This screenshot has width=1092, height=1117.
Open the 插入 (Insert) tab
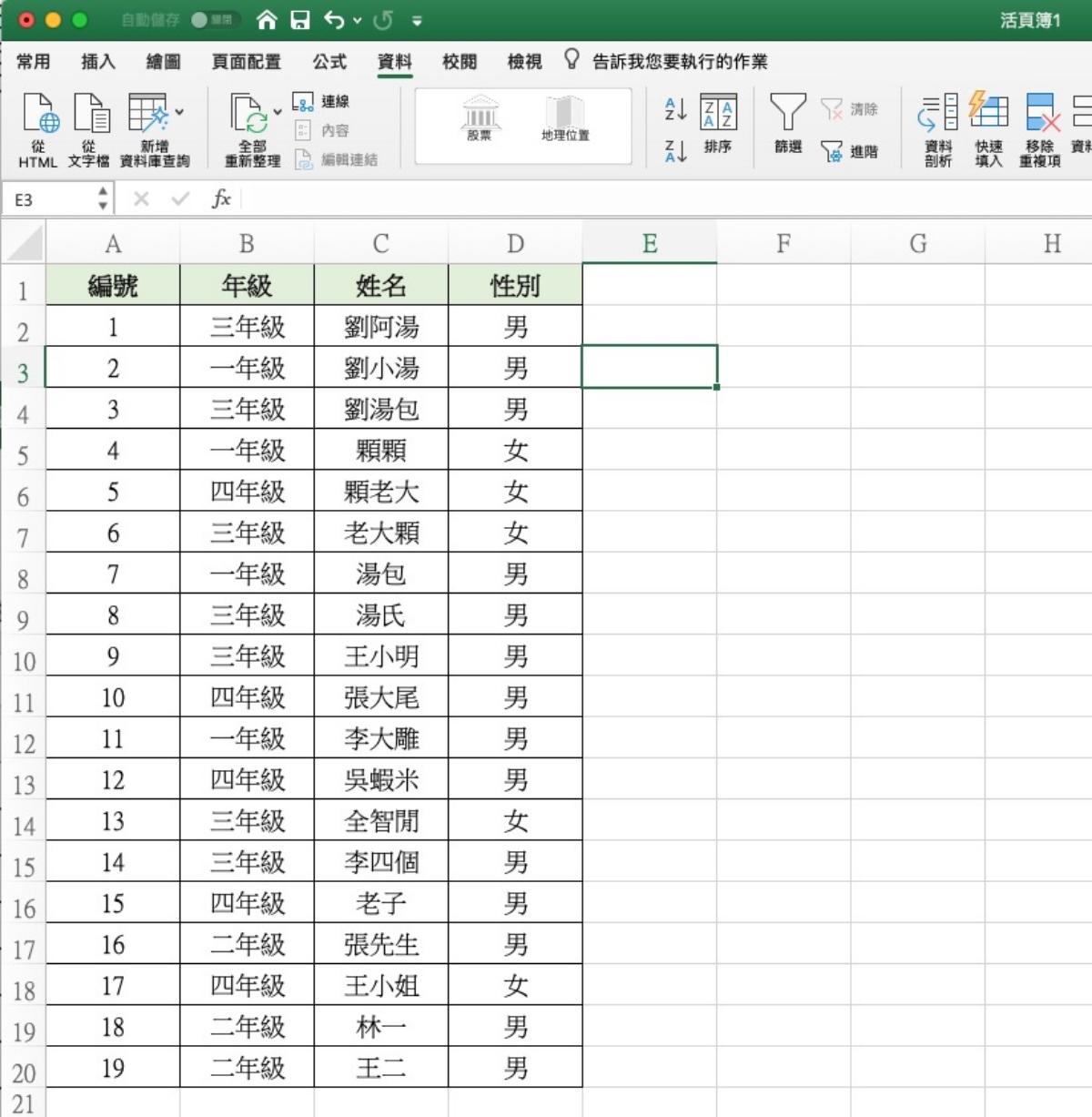pos(98,62)
